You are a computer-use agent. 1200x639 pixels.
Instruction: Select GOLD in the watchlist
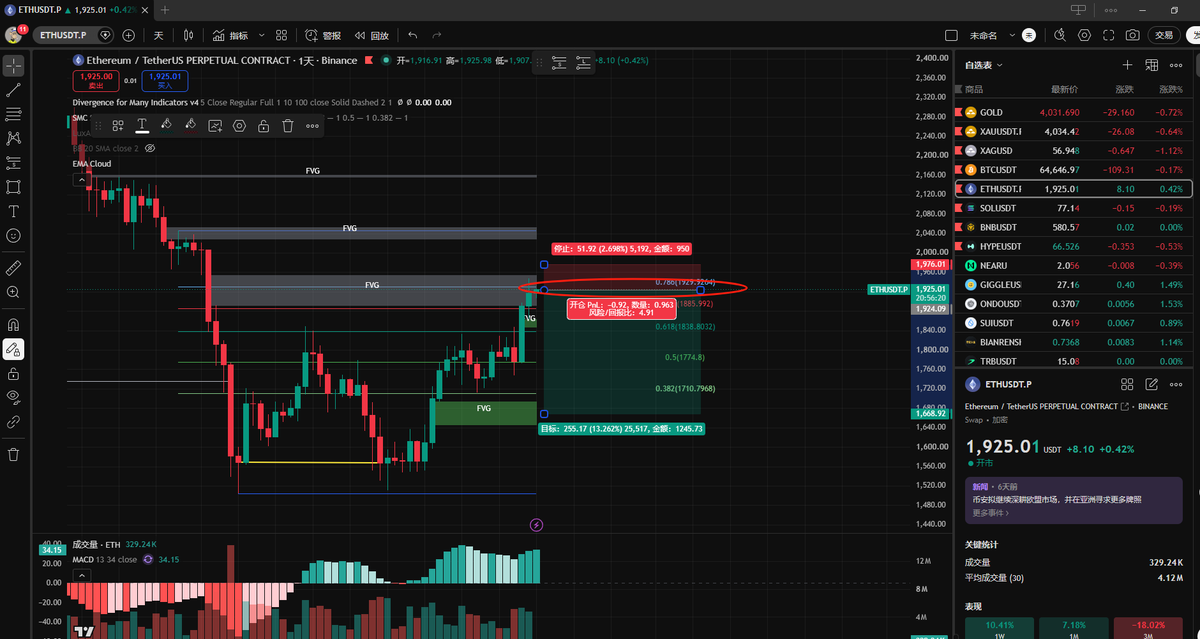point(1073,112)
